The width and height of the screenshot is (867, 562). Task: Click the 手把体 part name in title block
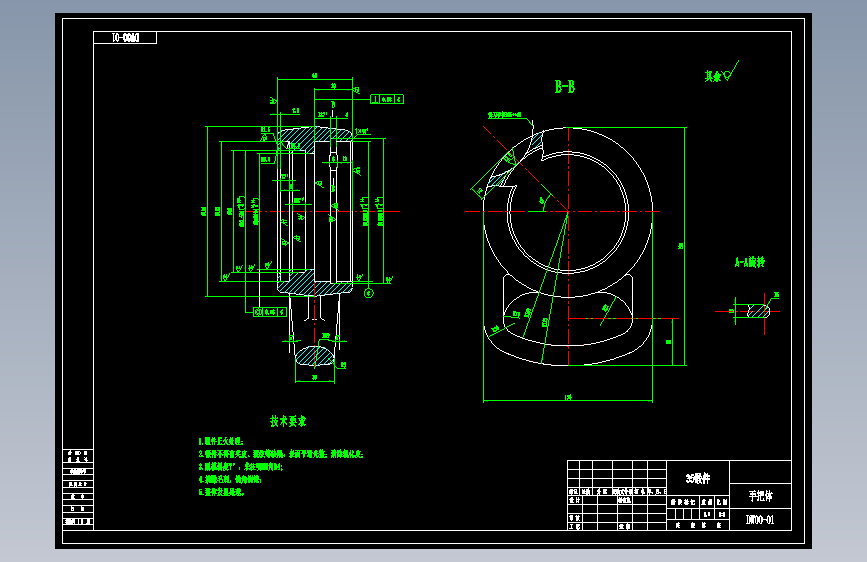coord(760,496)
